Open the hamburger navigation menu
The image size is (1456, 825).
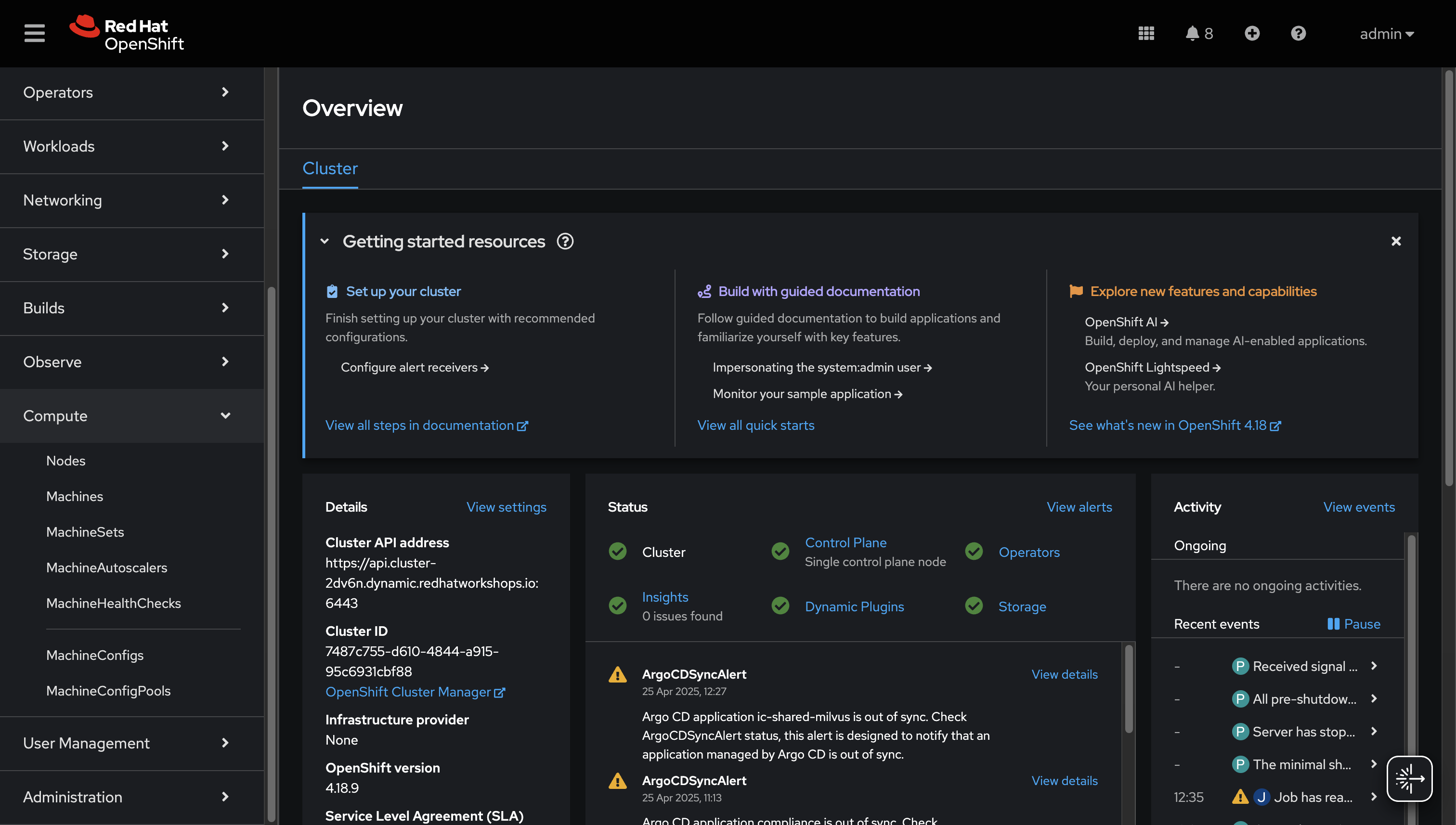coord(34,33)
